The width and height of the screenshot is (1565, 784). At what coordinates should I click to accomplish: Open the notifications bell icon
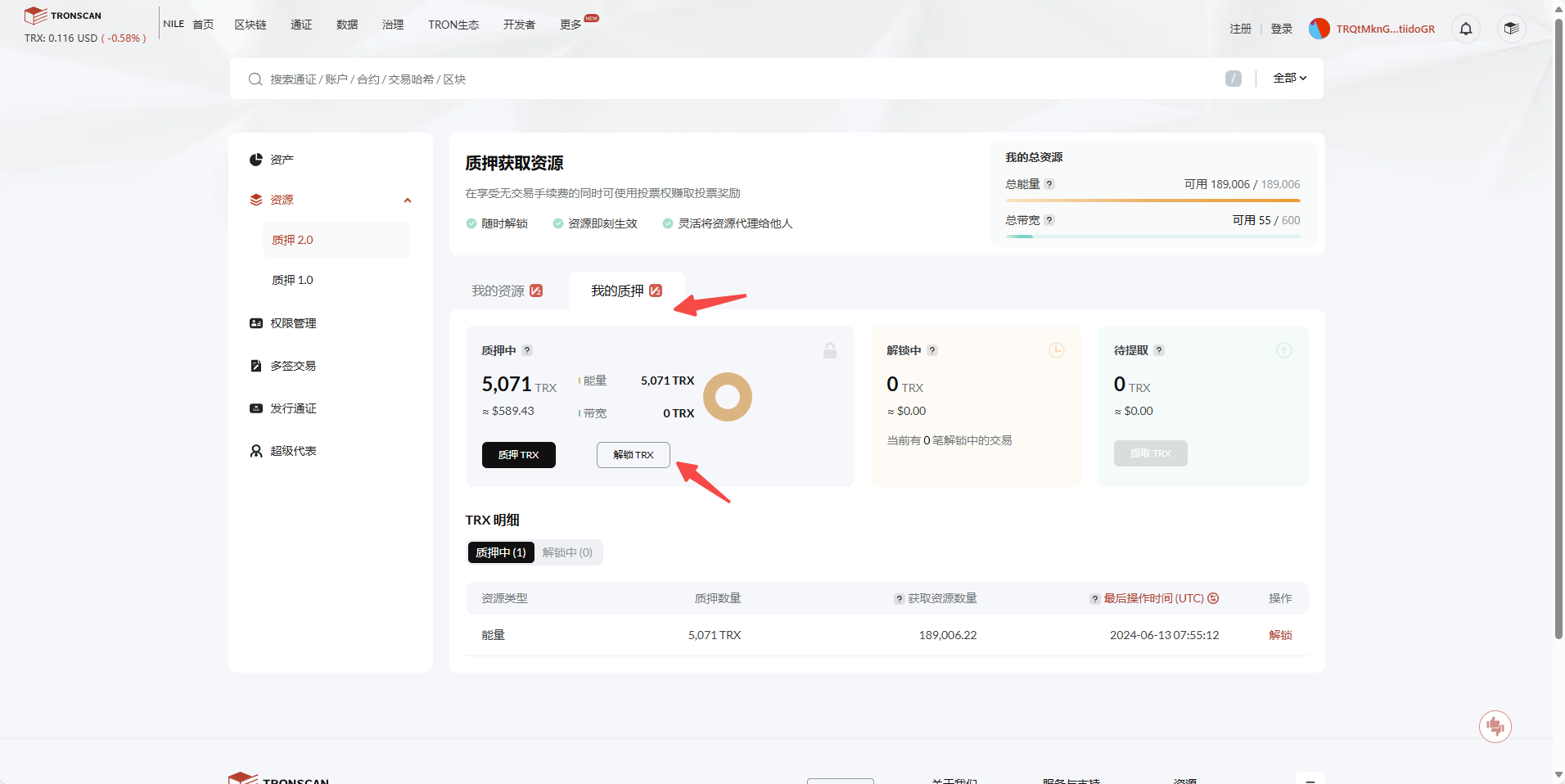[x=1466, y=29]
